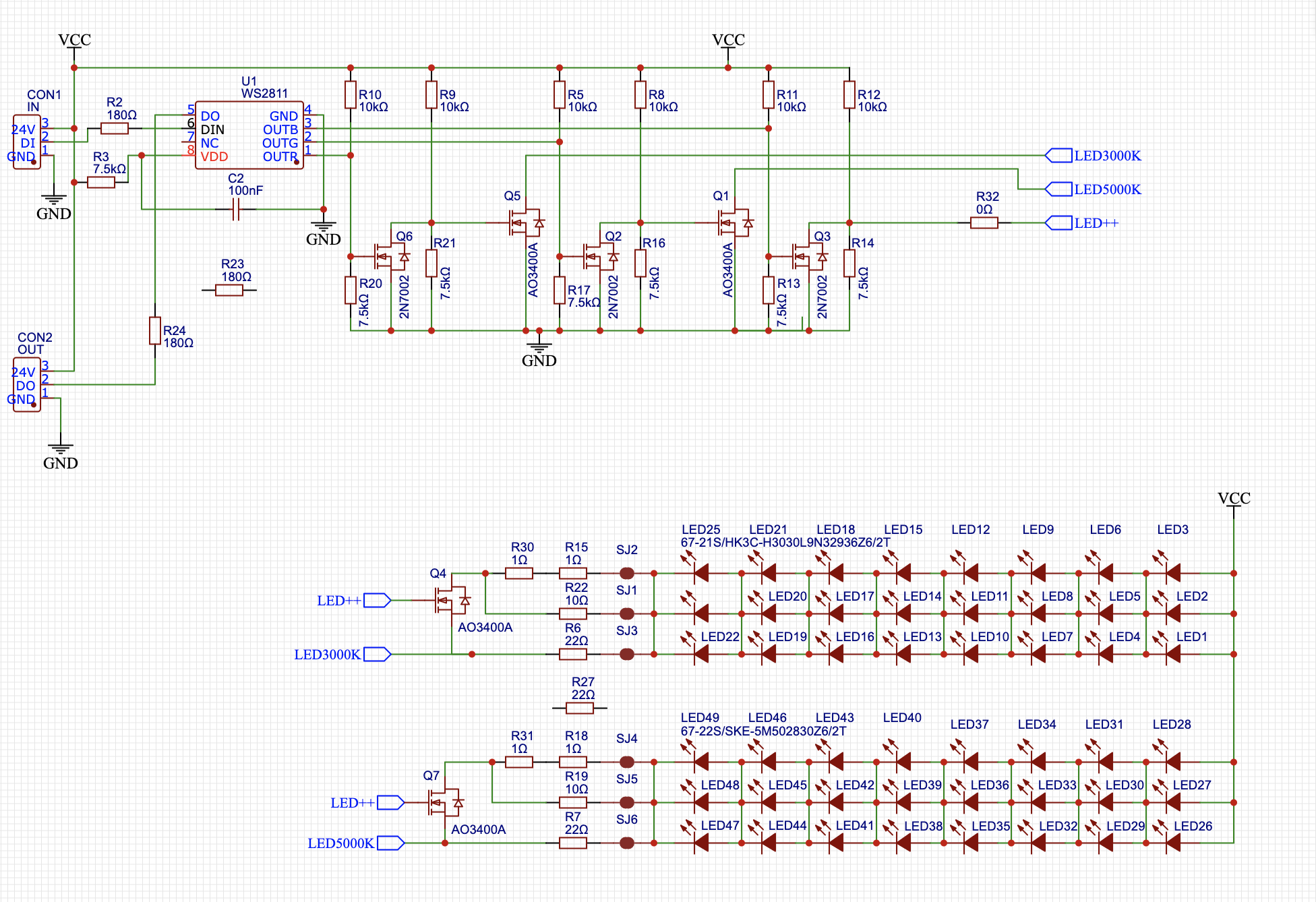Click the LED20 designator label
Image resolution: width=1316 pixels, height=902 pixels.
[788, 597]
